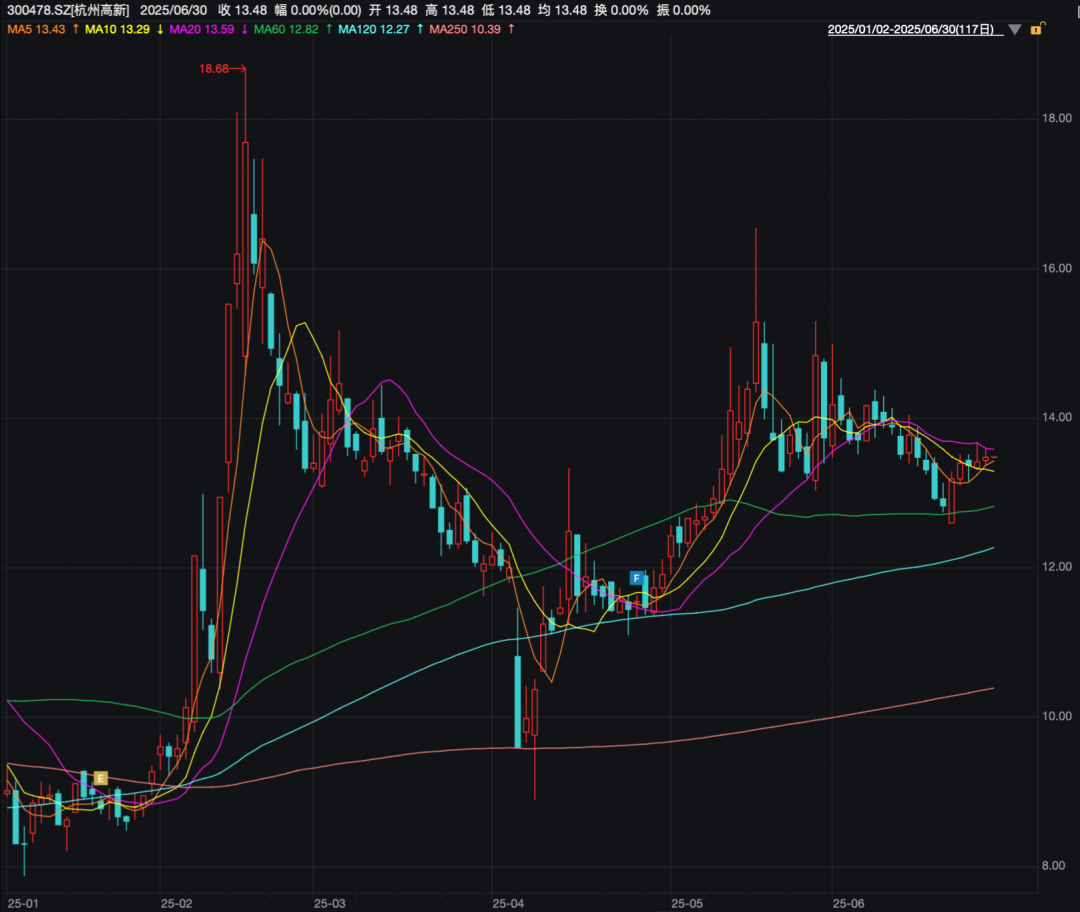Click the 均 13.48 average price value

coord(562,10)
